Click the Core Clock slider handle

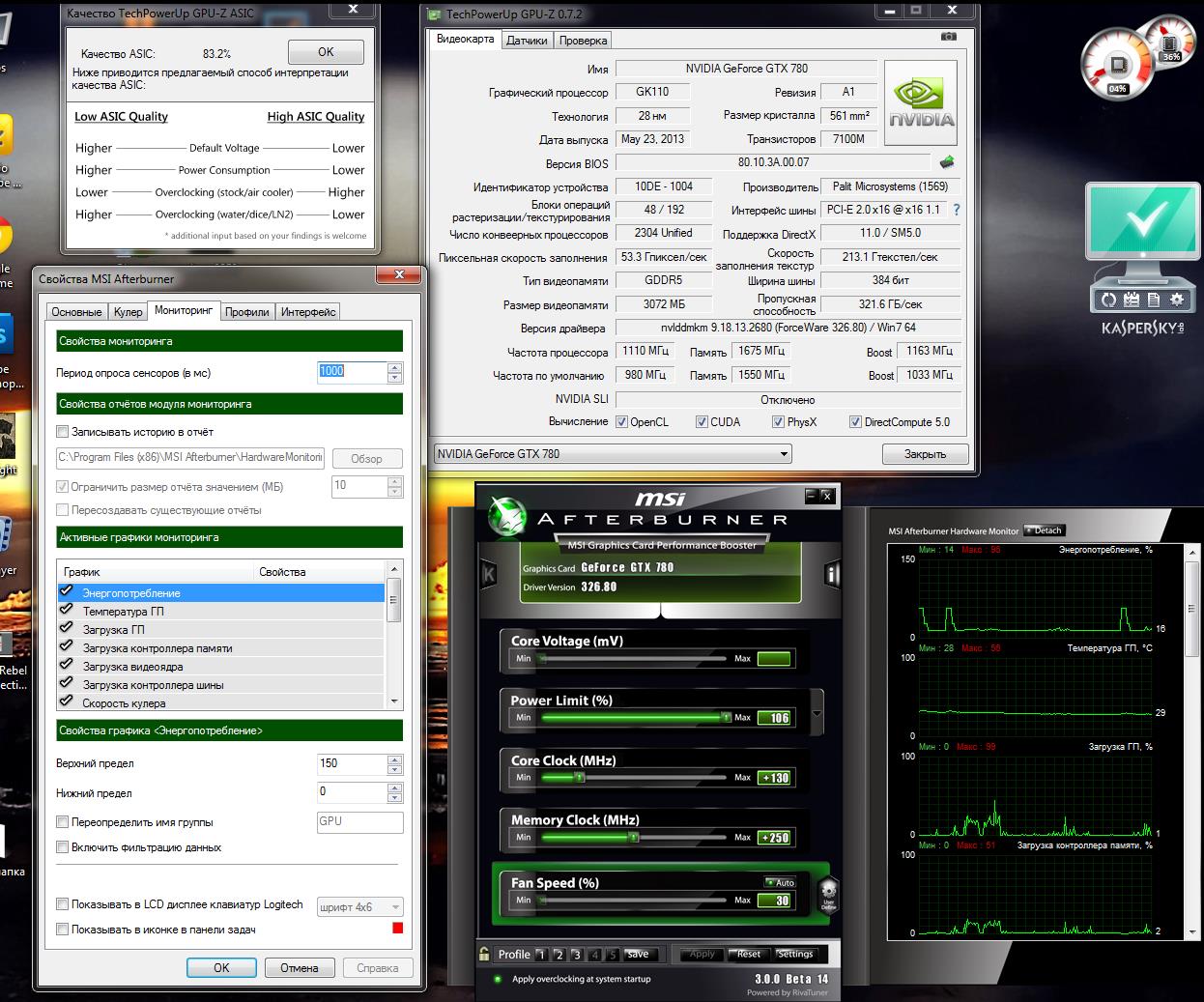(580, 777)
